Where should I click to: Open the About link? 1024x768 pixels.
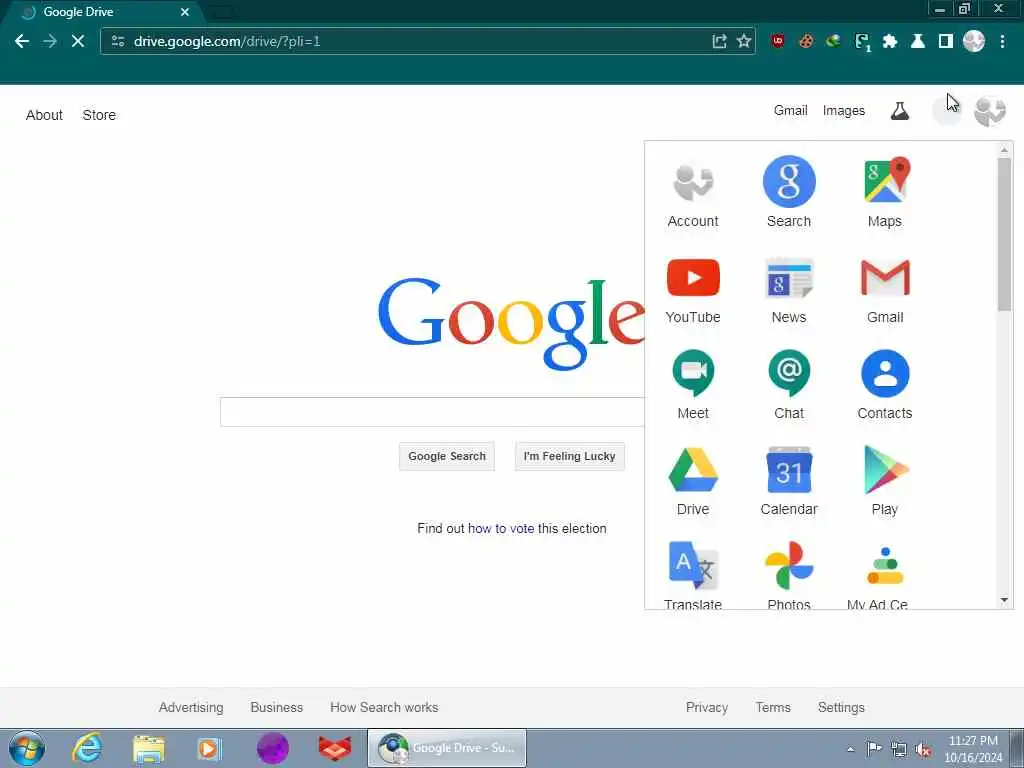(44, 115)
